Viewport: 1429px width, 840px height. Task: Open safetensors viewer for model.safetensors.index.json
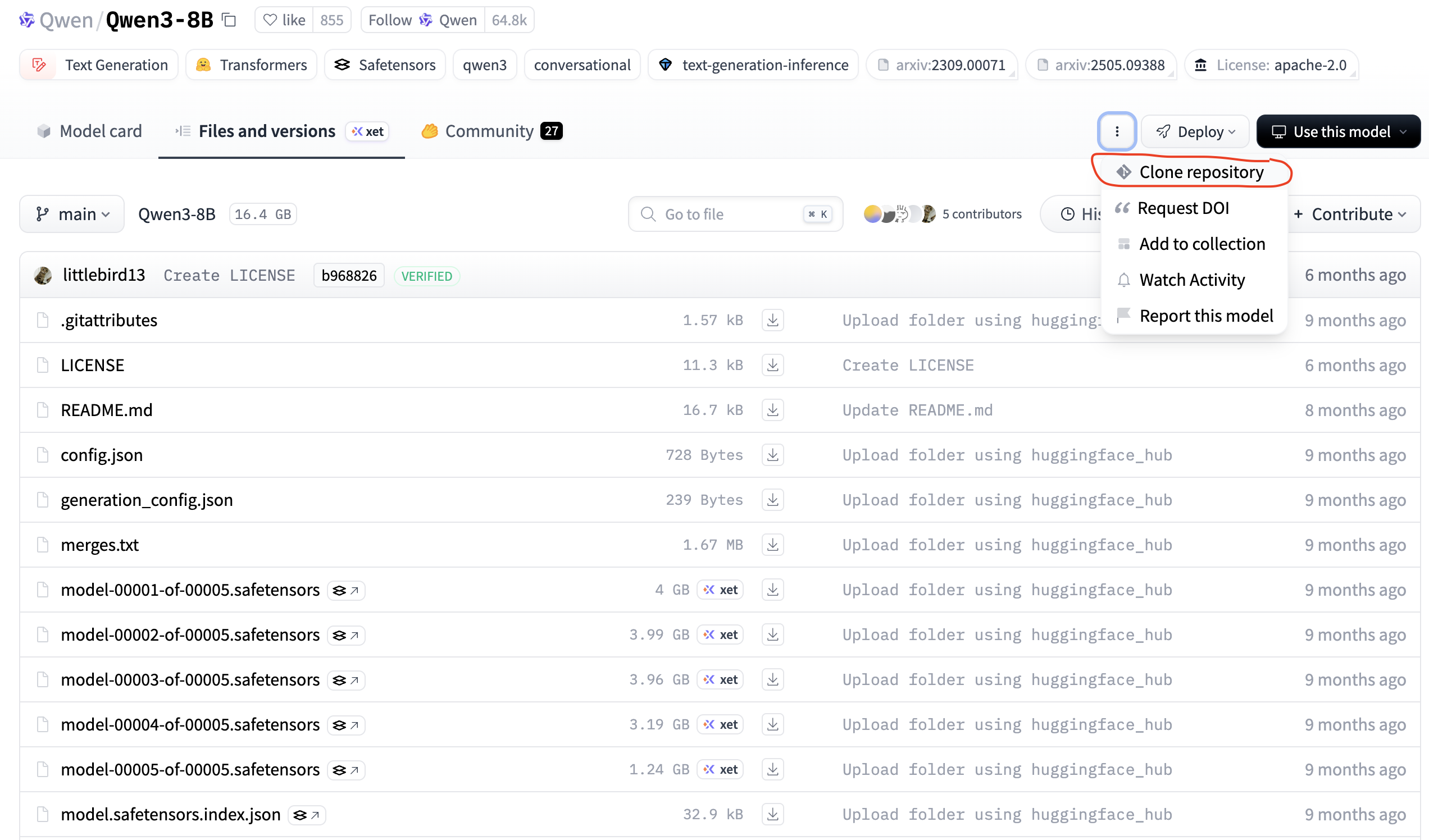(x=307, y=815)
